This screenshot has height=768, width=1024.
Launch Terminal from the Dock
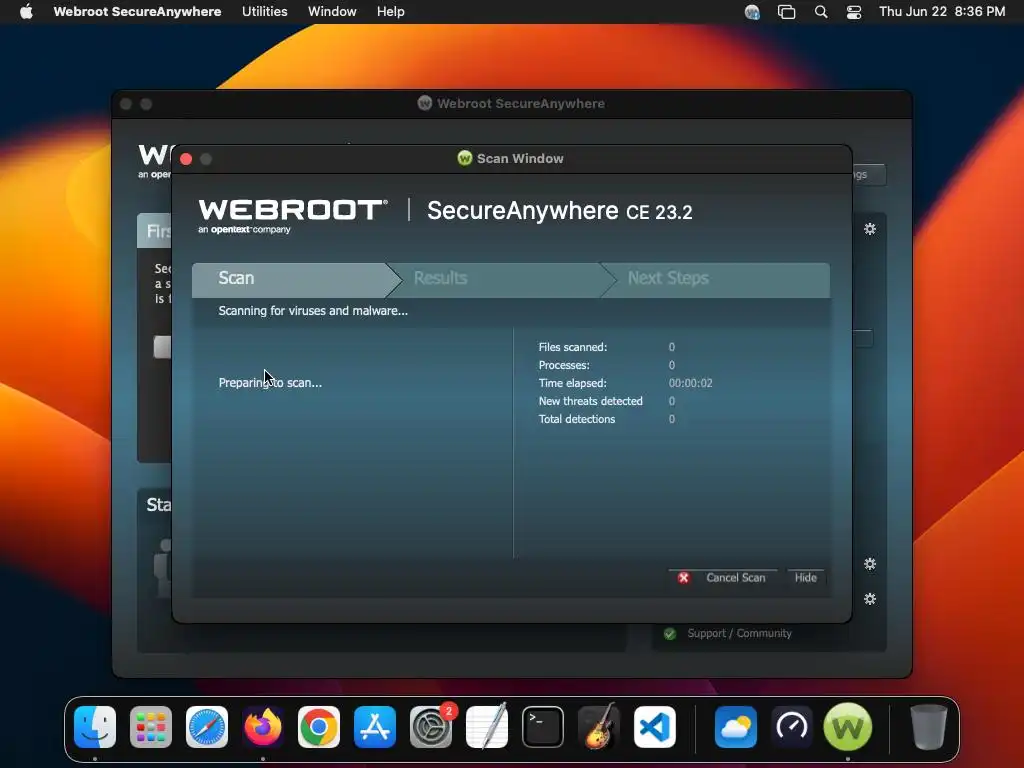coord(543,727)
